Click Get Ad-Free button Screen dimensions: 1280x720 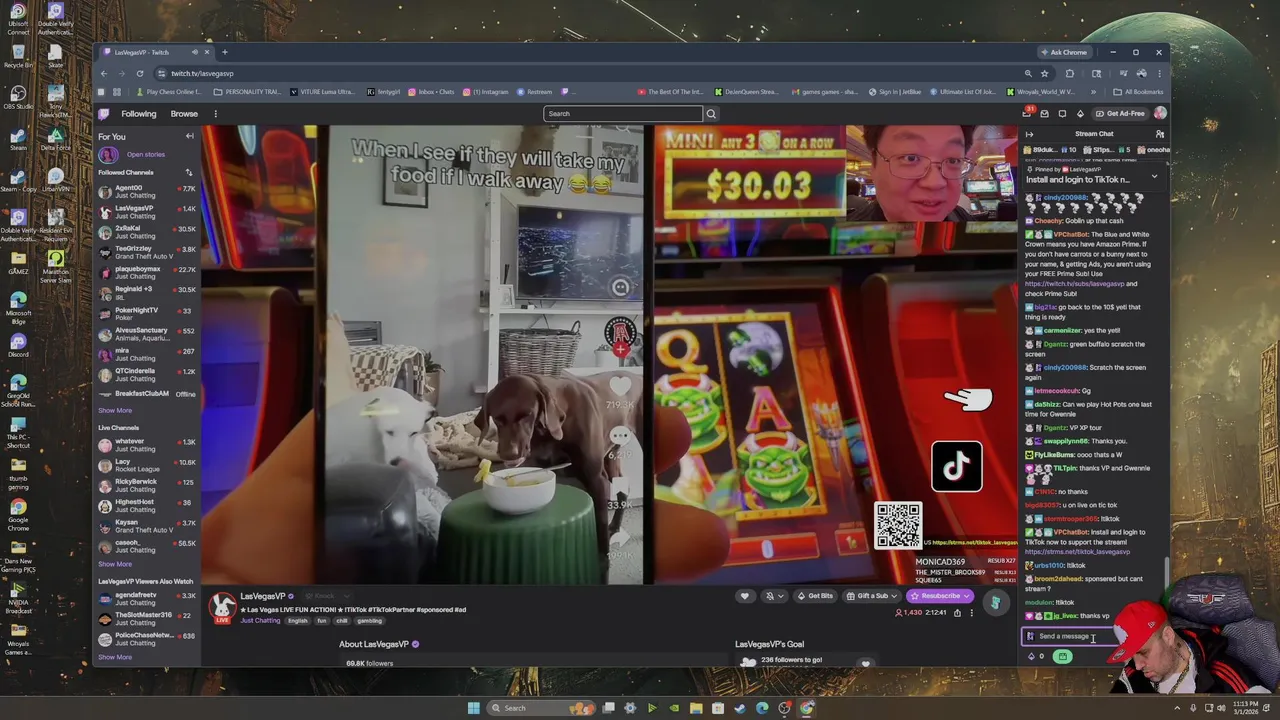(x=1120, y=114)
